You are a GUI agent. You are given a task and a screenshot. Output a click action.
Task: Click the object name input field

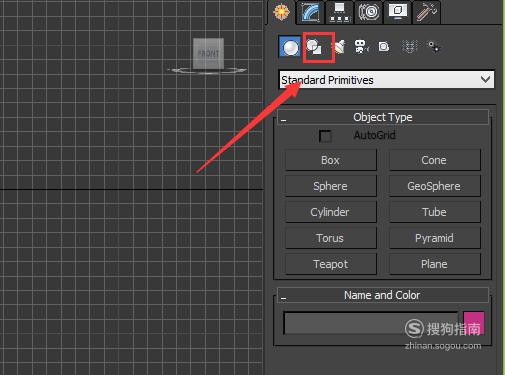click(x=371, y=323)
